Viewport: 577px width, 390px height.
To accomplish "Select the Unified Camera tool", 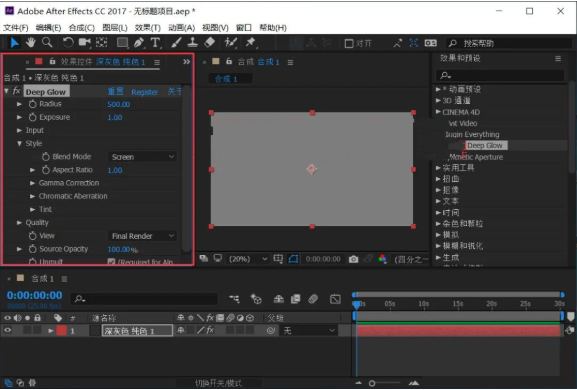I will [x=85, y=43].
